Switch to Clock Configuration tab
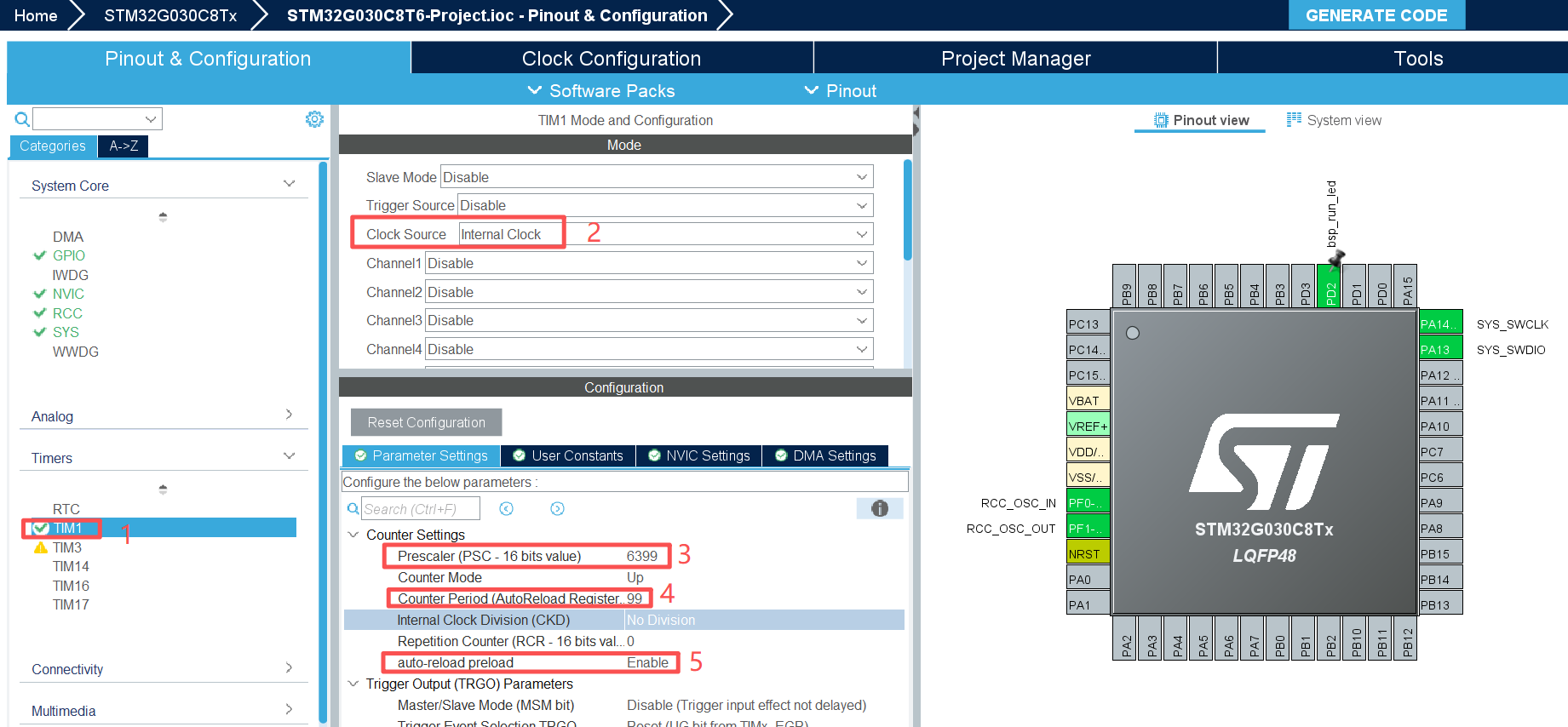Screen dimensions: 1568x727 click(612, 58)
